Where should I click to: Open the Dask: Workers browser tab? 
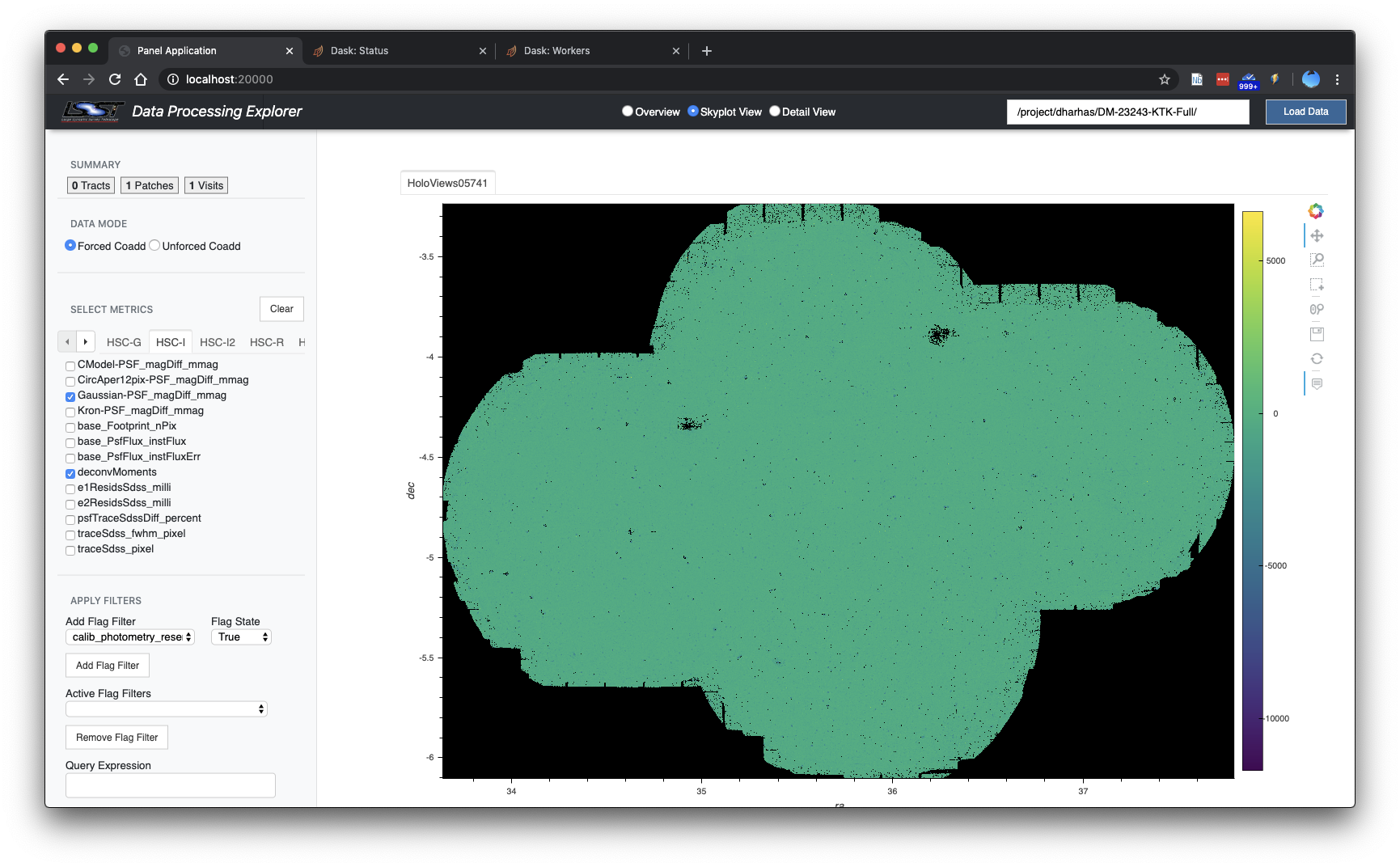click(x=557, y=50)
